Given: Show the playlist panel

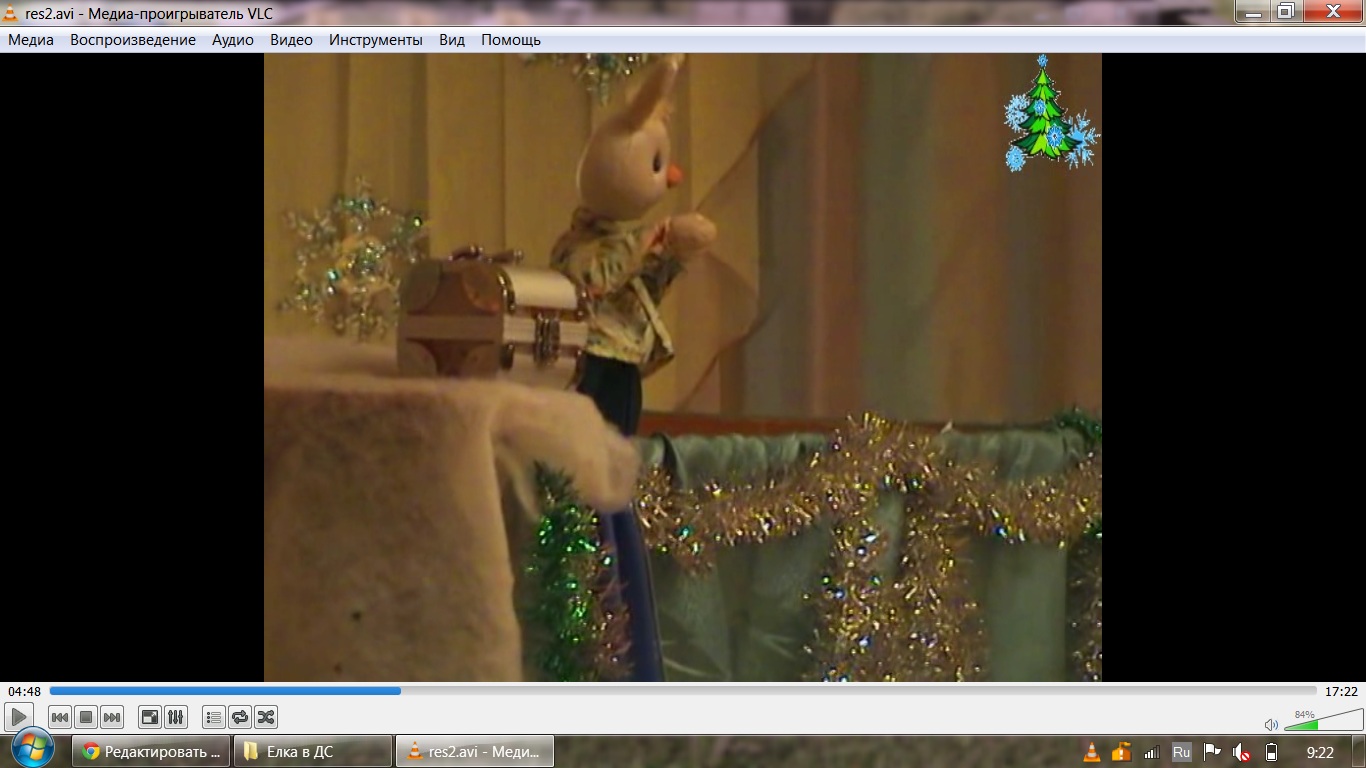Looking at the screenshot, I should (213, 717).
